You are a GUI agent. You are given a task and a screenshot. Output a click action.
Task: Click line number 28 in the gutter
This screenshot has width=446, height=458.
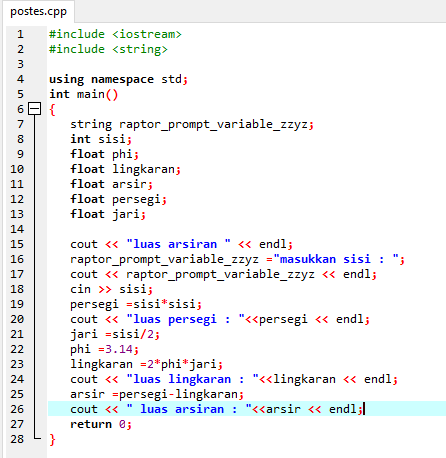tap(17, 439)
